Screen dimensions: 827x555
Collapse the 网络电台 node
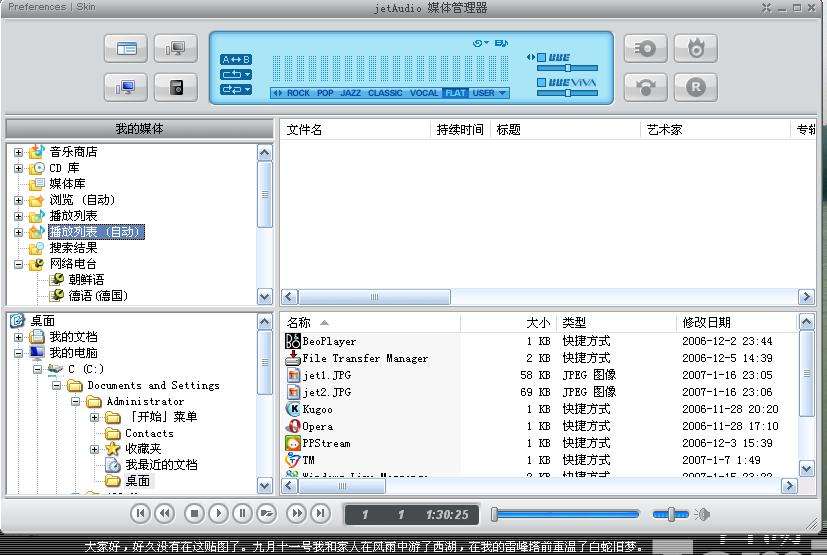pos(18,264)
